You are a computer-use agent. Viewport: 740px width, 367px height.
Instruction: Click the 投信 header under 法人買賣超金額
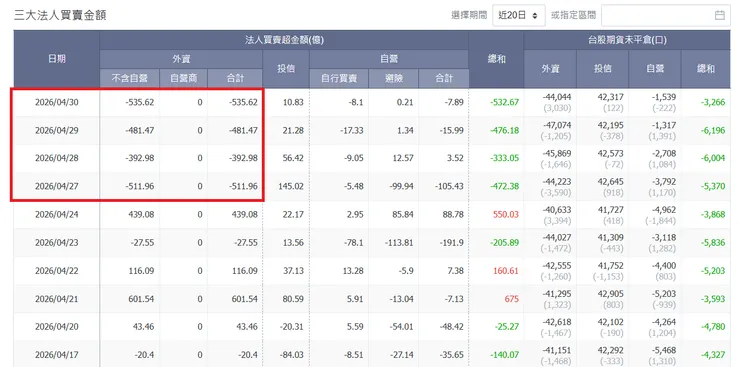click(x=286, y=69)
